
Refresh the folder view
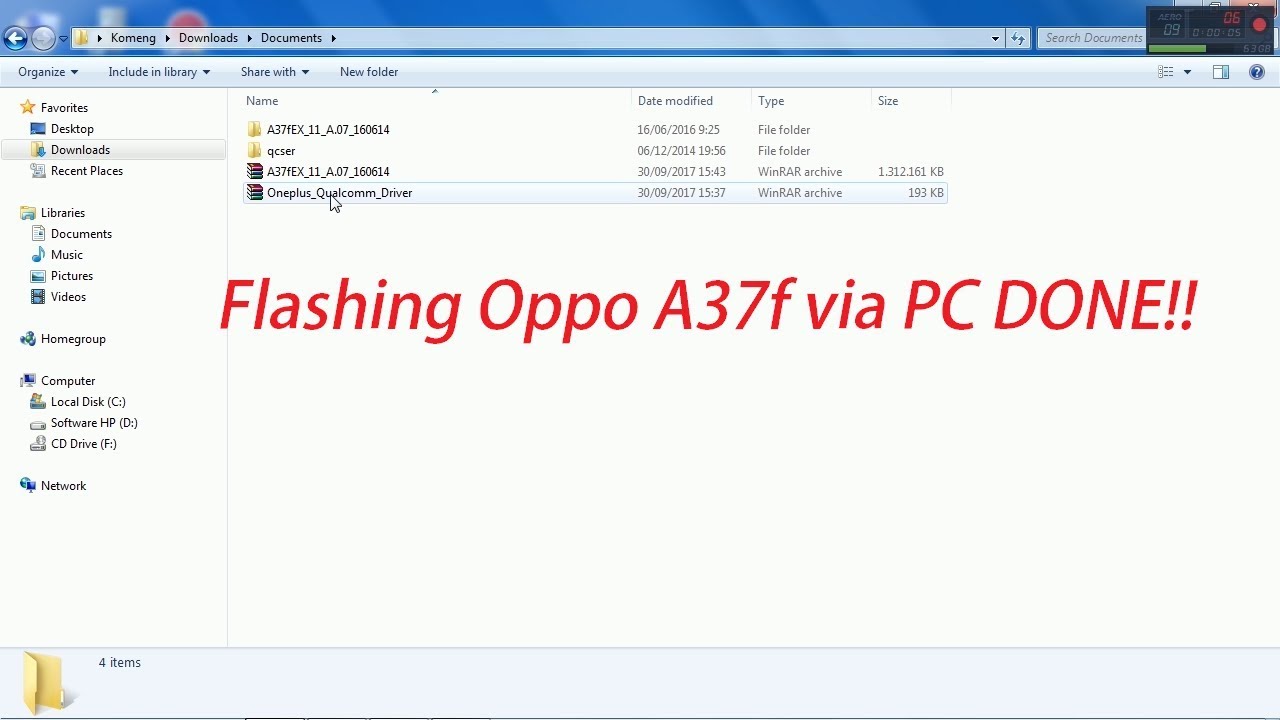coord(1018,38)
